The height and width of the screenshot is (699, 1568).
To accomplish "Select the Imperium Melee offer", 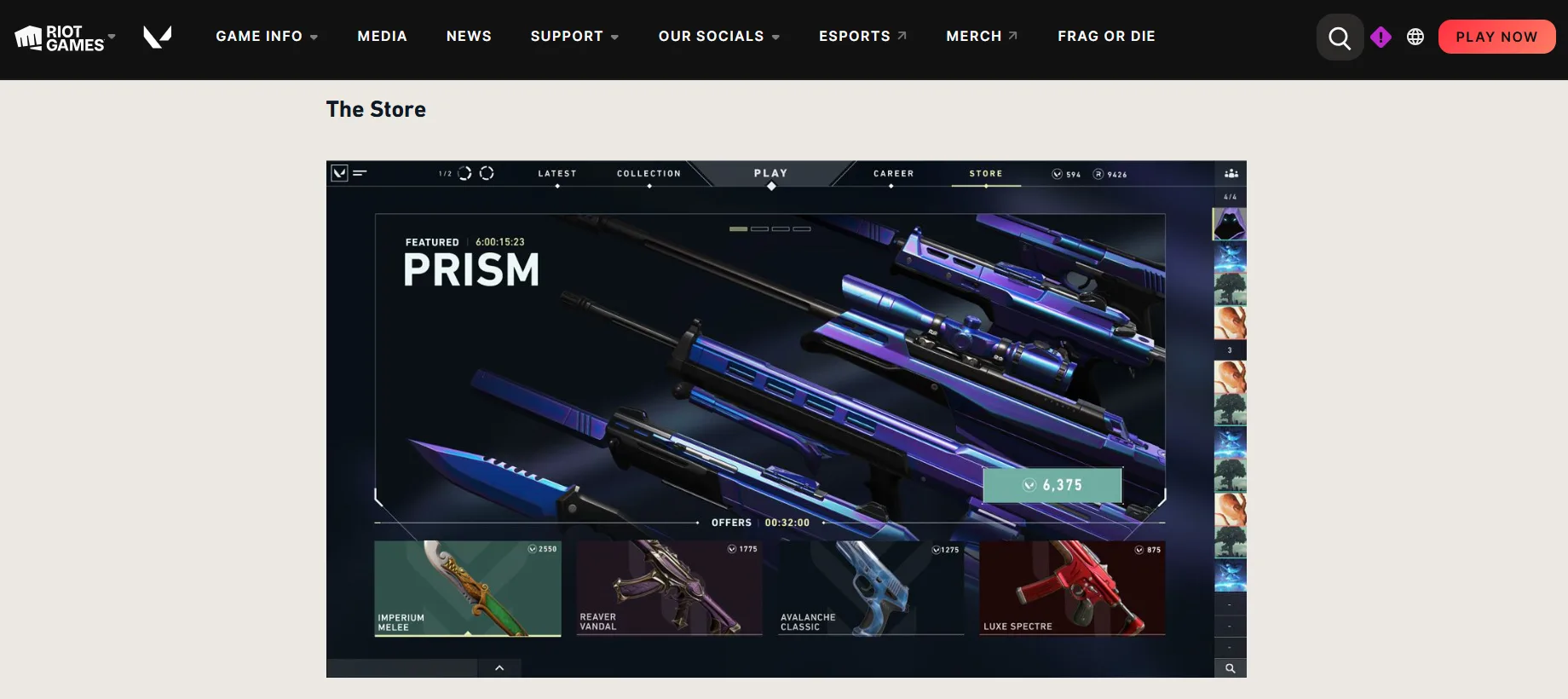I will (468, 588).
